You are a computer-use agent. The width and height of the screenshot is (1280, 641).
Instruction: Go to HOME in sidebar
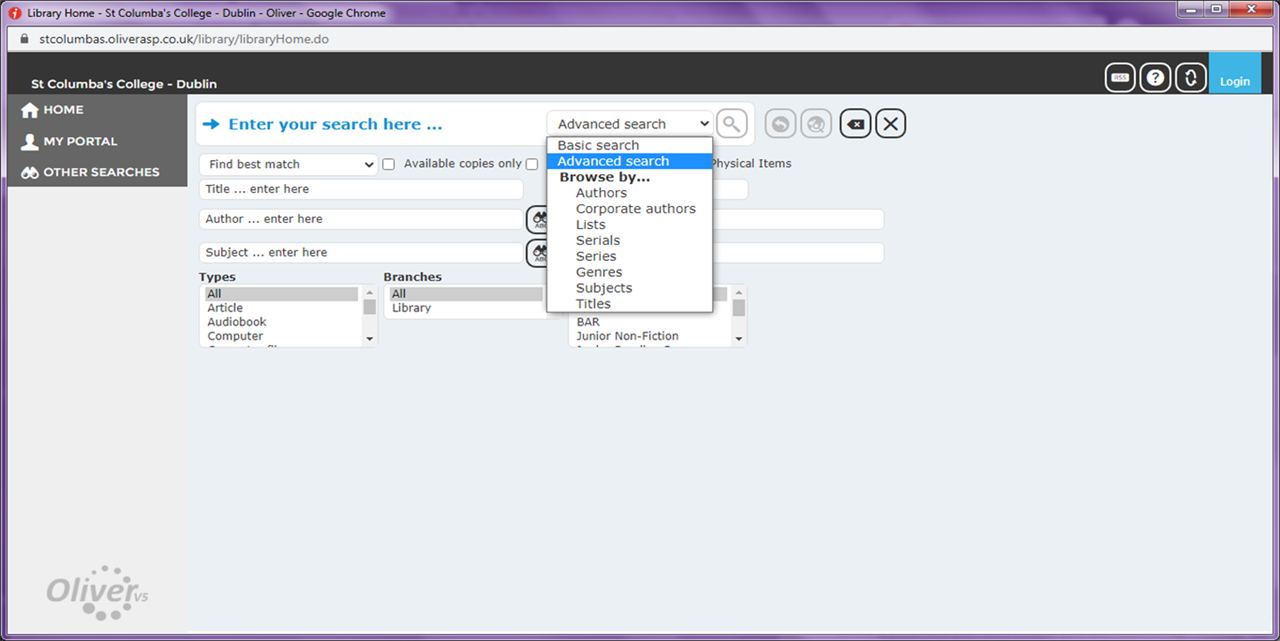point(63,110)
